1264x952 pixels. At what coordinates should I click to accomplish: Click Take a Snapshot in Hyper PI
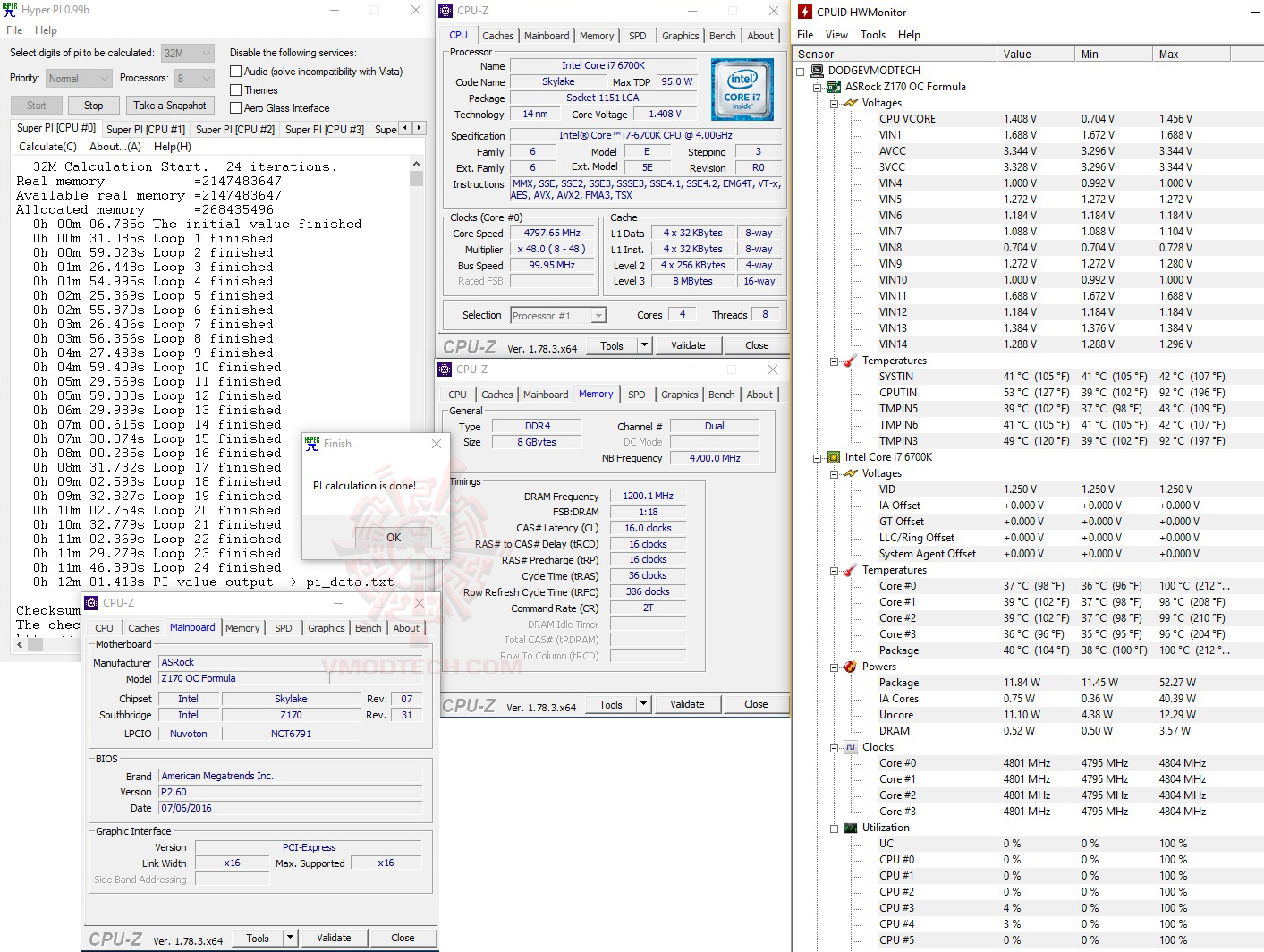click(x=170, y=106)
